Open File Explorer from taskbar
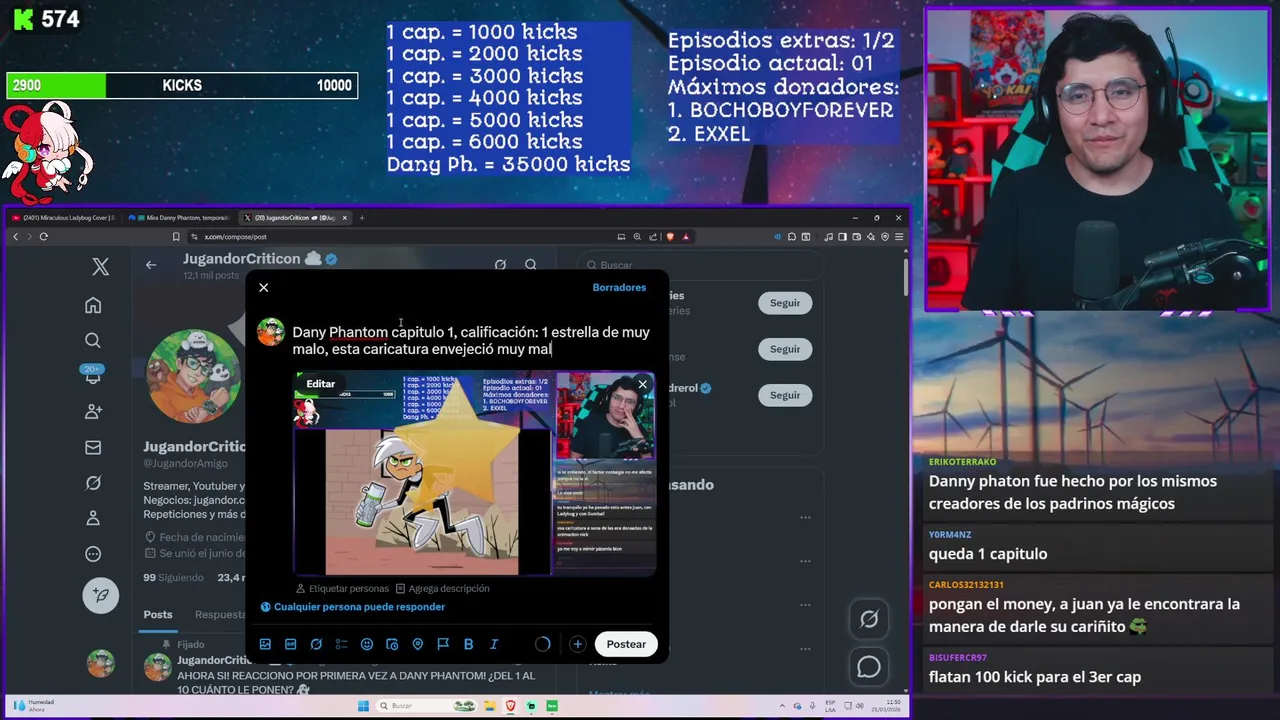The height and width of the screenshot is (720, 1280). (490, 706)
